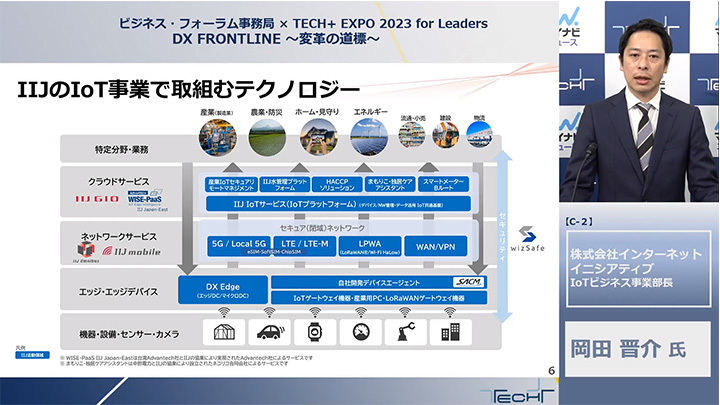This screenshot has height=405, width=720.
Task: Click the SACM logo badge
Action: click(468, 282)
